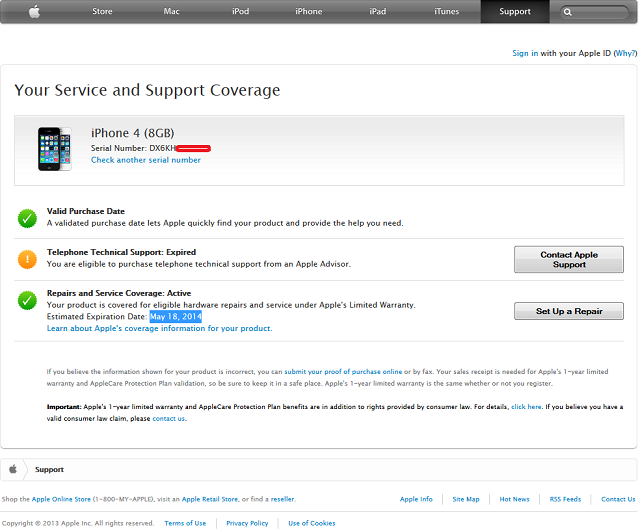Follow the click here consumer law link
The image size is (640, 530).
coord(526,407)
